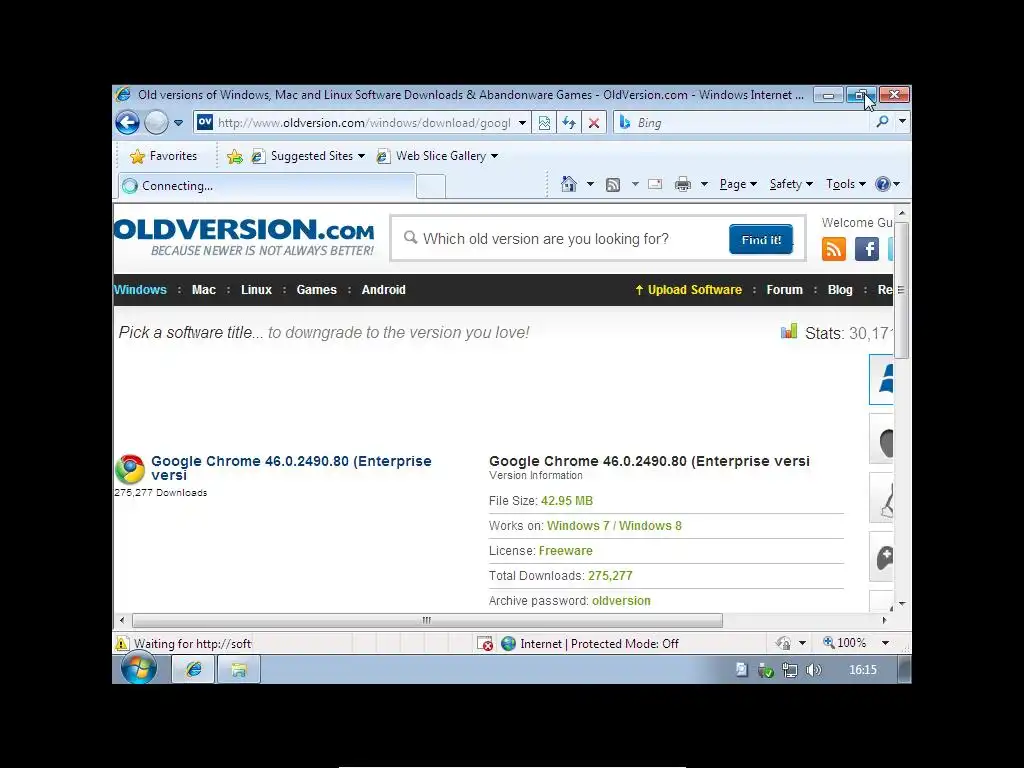This screenshot has height=768, width=1024.
Task: Click the vertical scrollbar down arrow
Action: point(902,604)
